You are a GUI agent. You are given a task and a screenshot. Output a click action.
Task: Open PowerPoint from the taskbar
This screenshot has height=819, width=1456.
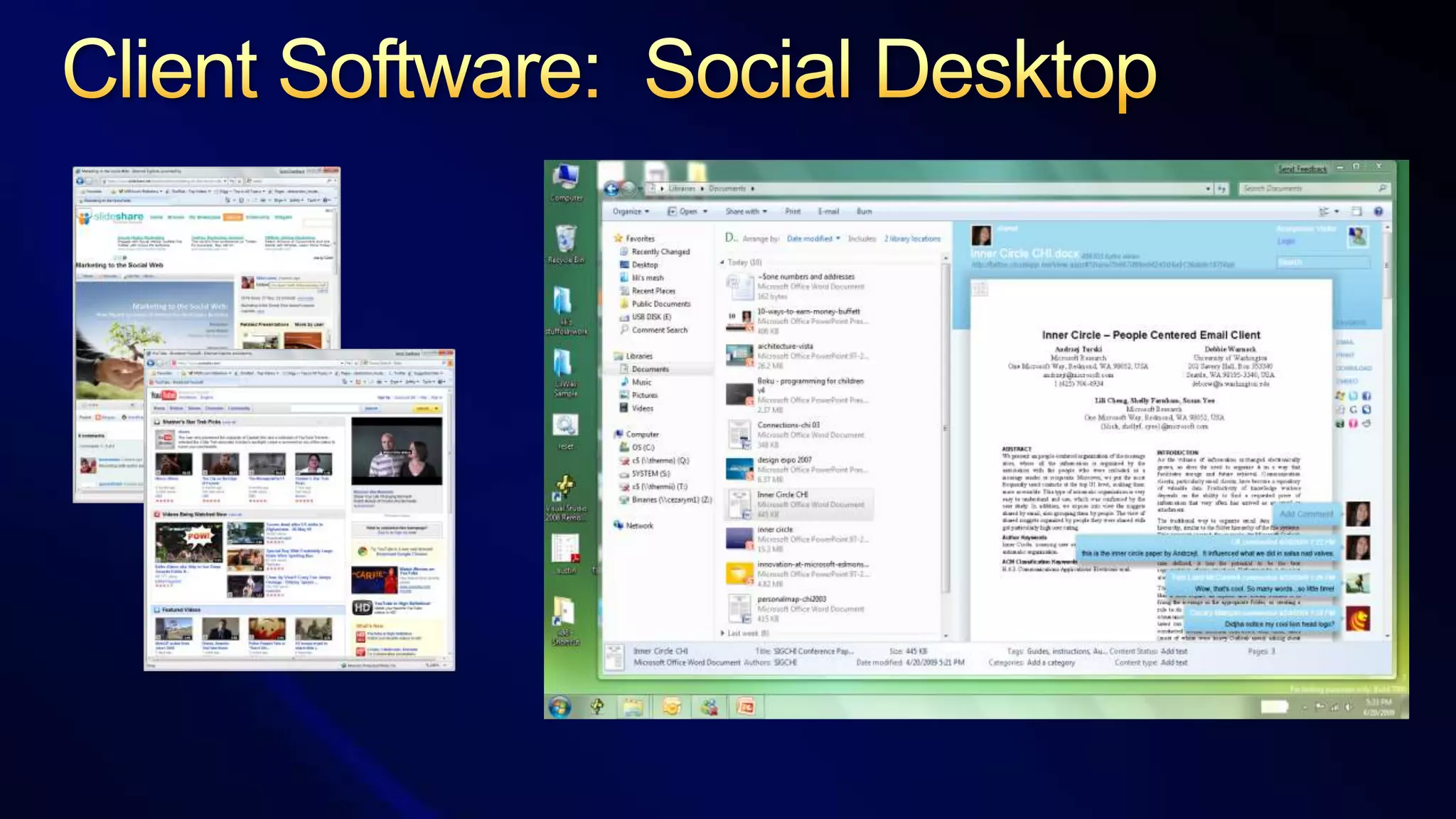click(x=746, y=707)
